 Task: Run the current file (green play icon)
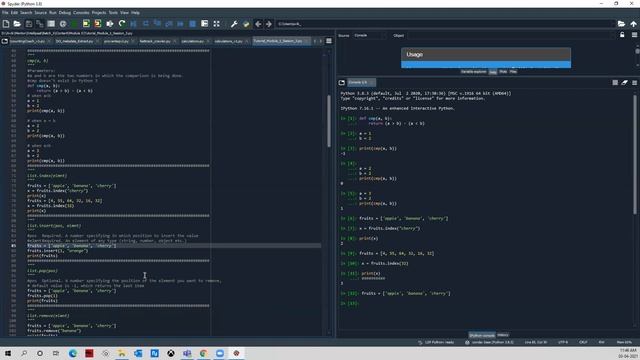point(74,24)
